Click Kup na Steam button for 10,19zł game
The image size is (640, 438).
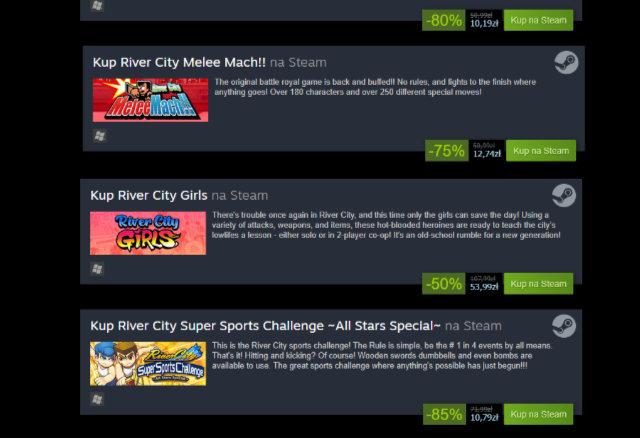[538, 20]
